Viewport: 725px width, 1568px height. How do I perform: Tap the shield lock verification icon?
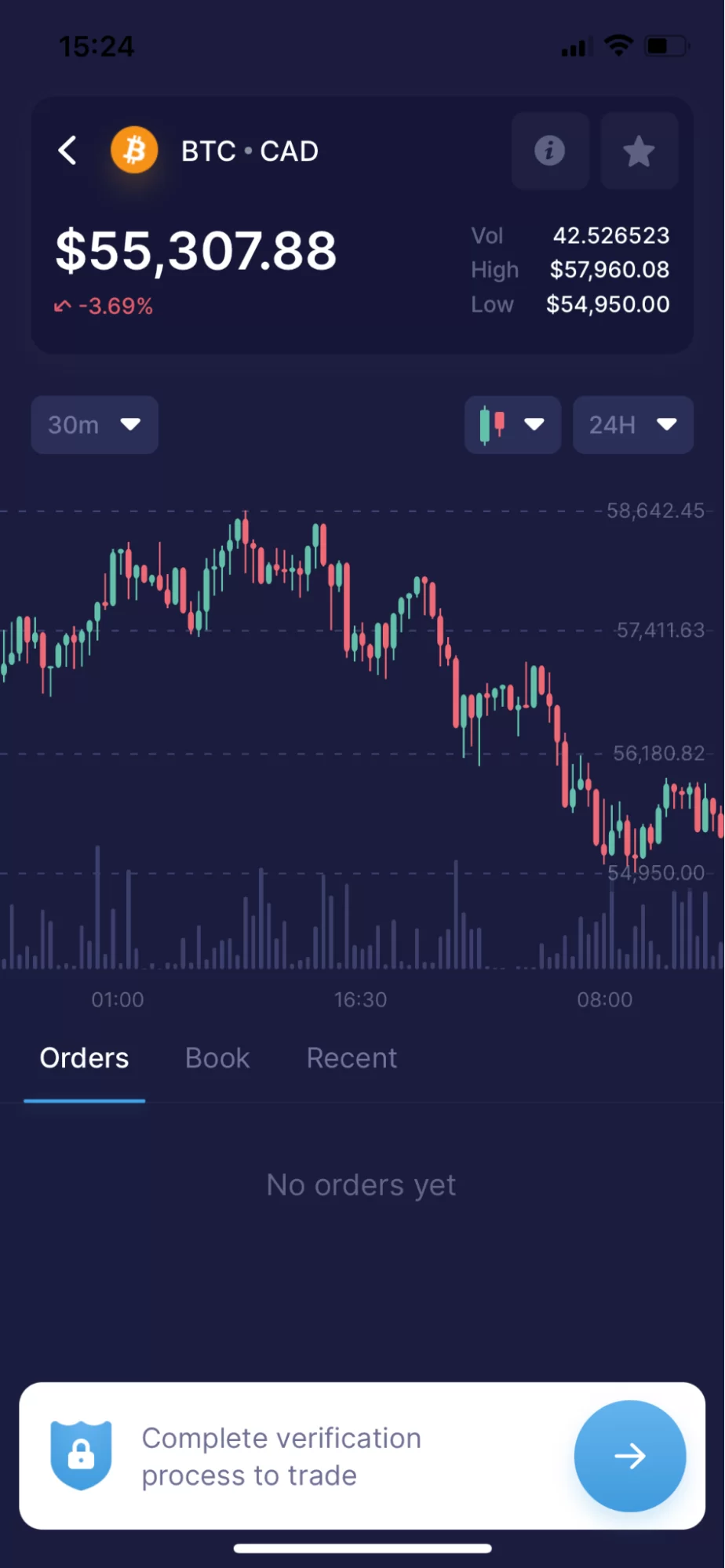coord(81,1455)
